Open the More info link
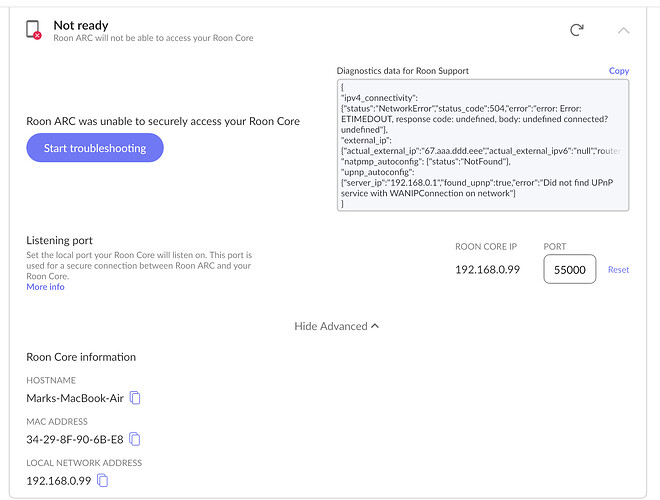Viewport: 660px width, 500px height. tap(45, 287)
